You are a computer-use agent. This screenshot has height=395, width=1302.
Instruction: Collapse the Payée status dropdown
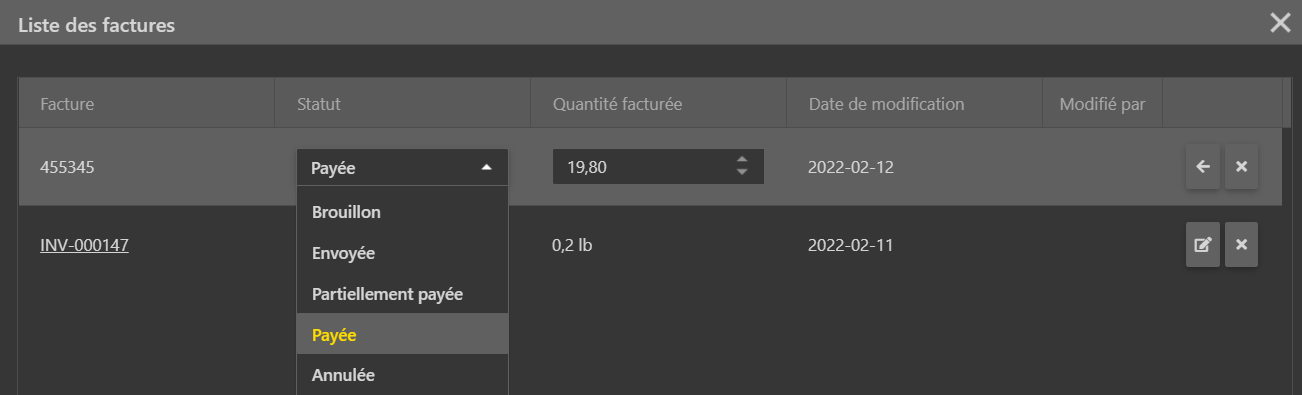click(402, 168)
